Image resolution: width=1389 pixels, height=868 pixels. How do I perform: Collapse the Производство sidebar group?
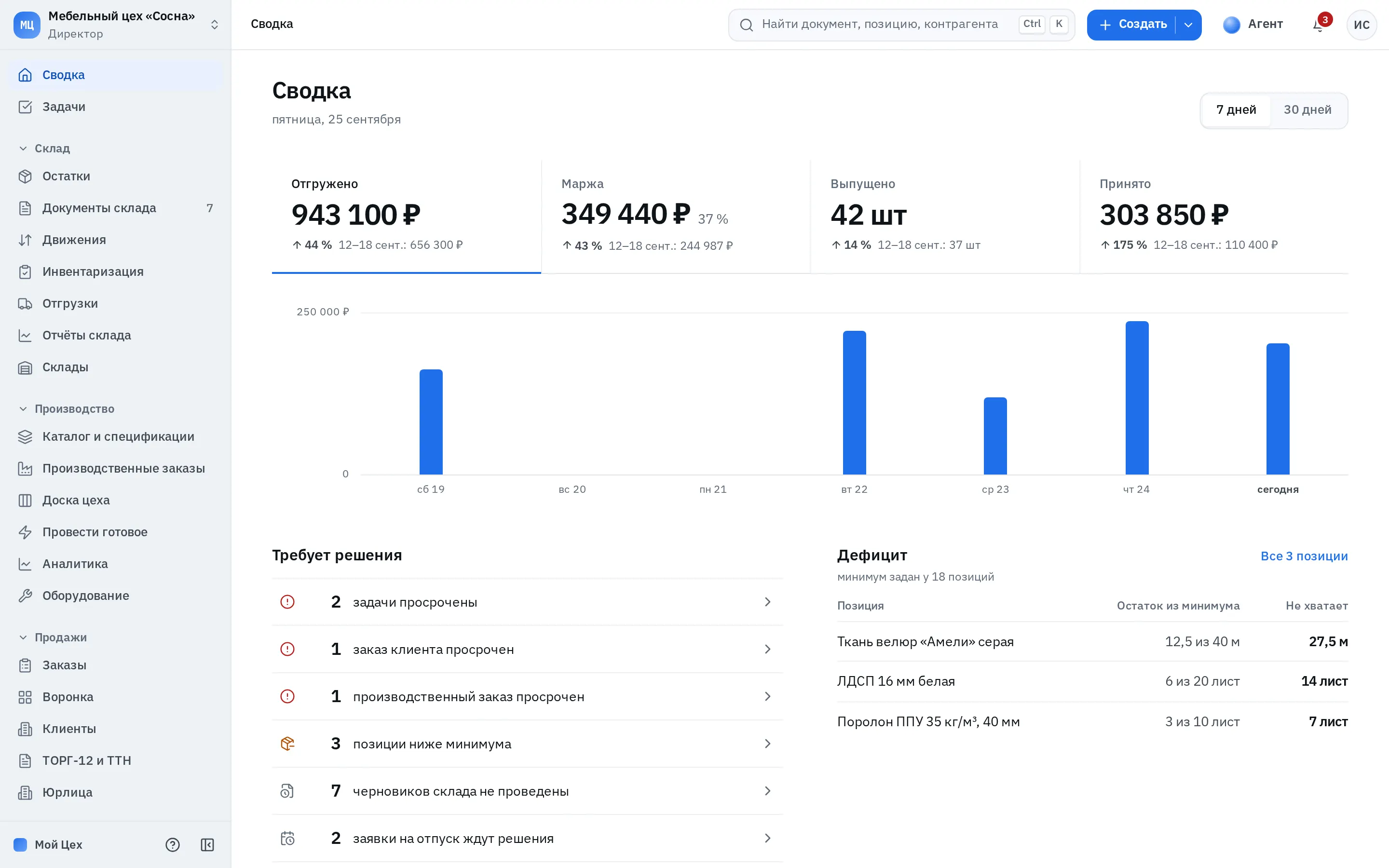tap(67, 409)
